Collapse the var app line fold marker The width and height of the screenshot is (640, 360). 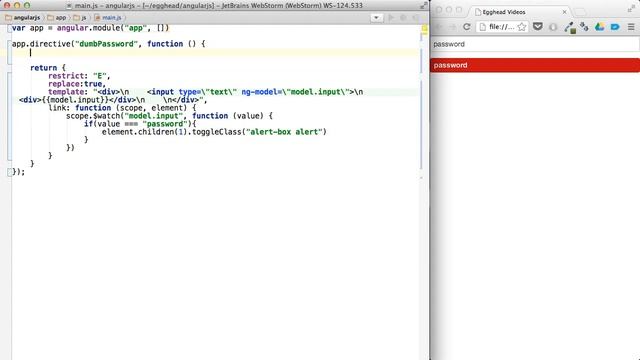(x=9, y=28)
